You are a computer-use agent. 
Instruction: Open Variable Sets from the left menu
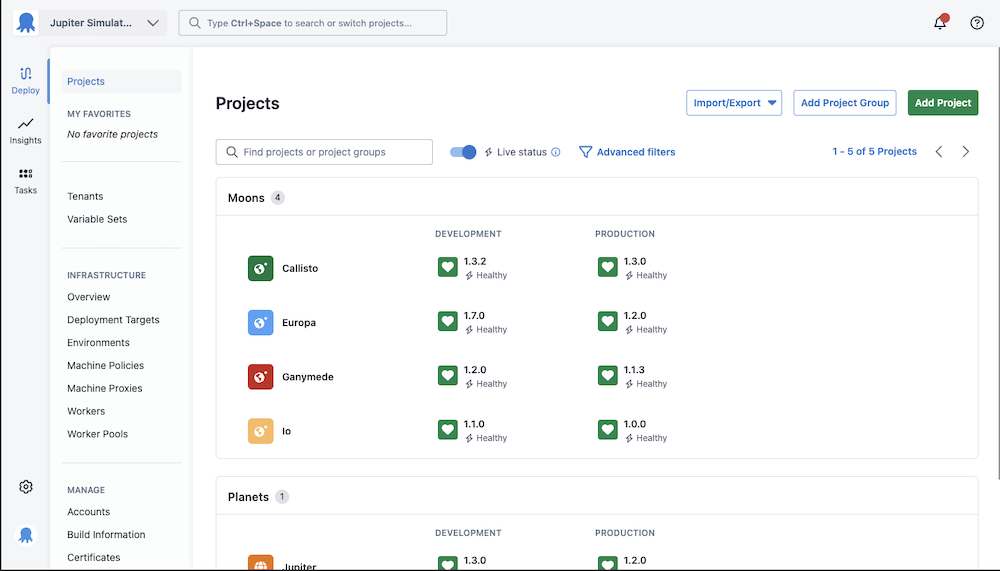tap(97, 219)
